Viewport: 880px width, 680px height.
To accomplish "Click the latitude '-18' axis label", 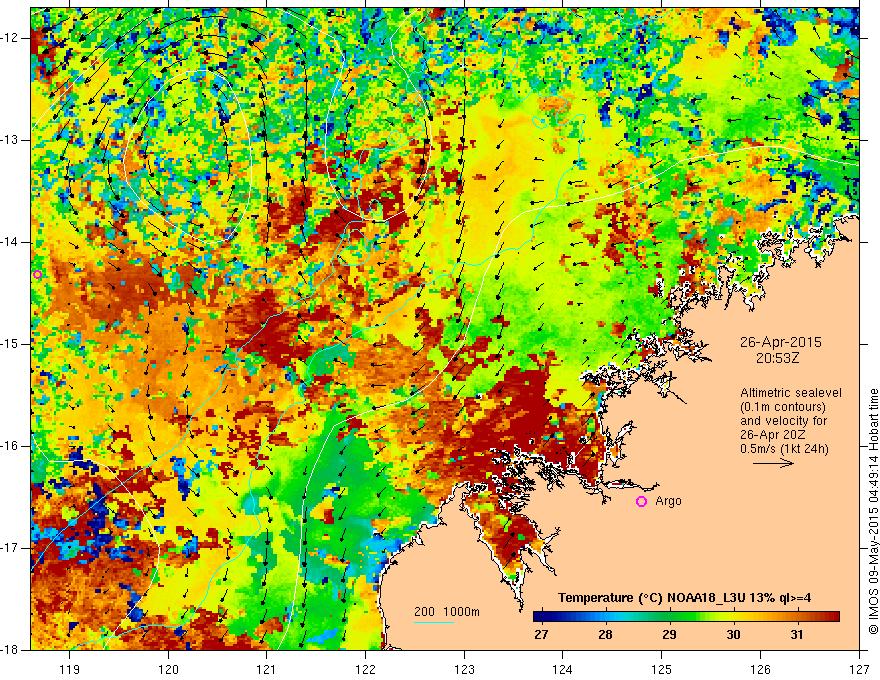I will click(10, 650).
